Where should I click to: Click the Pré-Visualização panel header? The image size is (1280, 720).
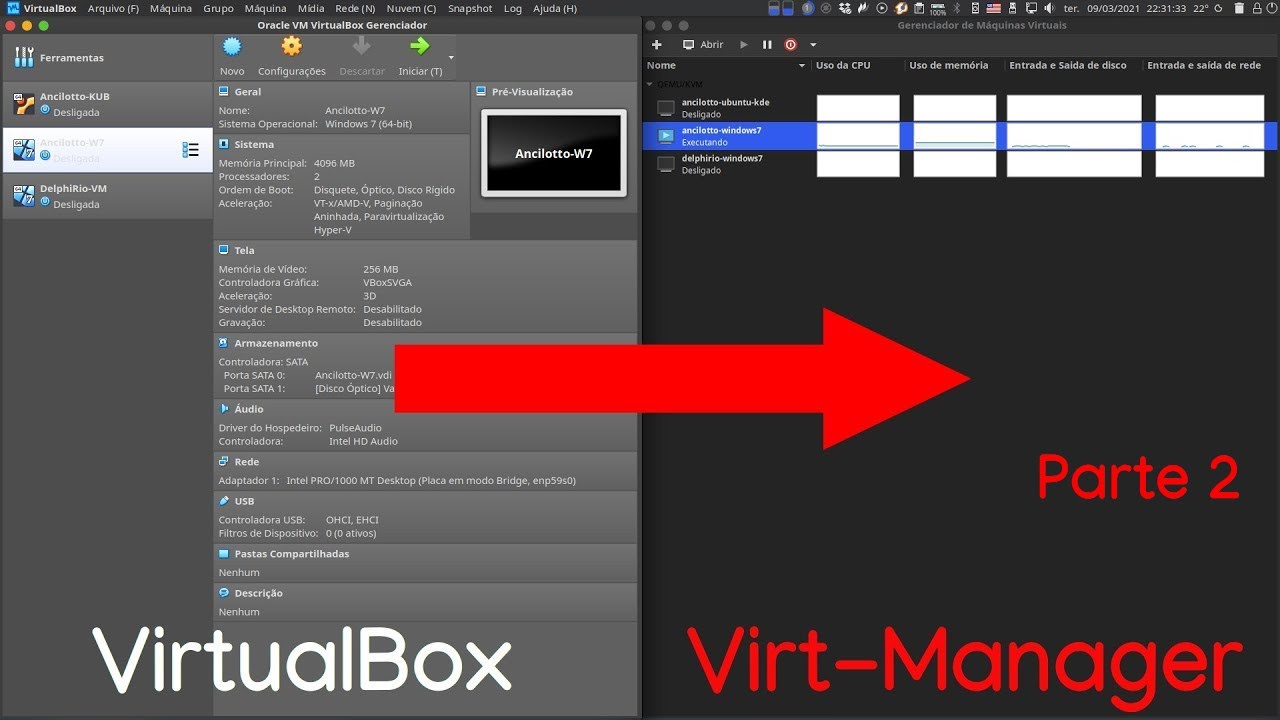[x=532, y=91]
